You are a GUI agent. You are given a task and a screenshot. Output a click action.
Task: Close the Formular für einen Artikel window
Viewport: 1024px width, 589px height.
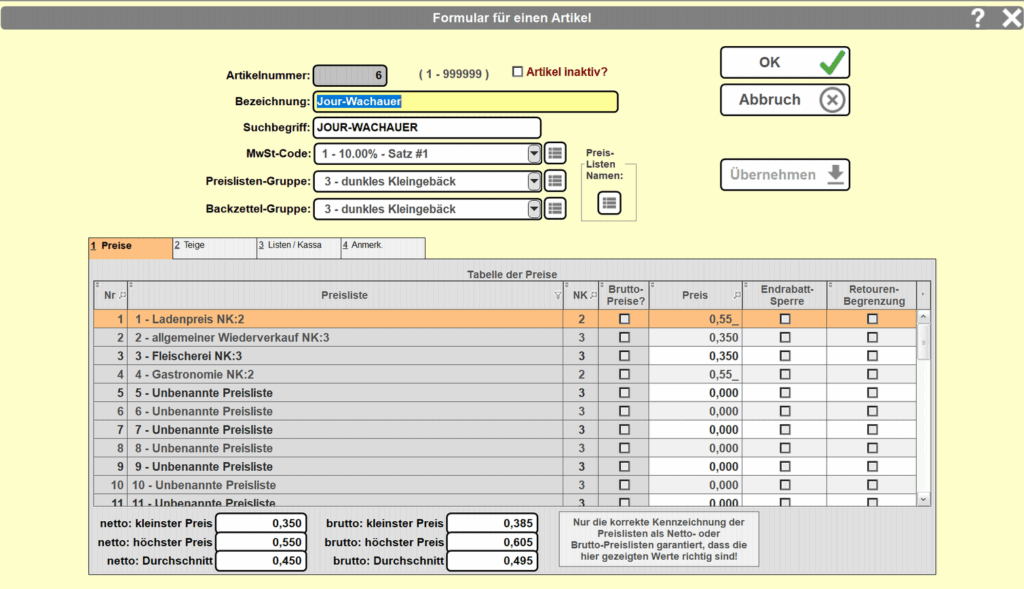pos(1012,18)
